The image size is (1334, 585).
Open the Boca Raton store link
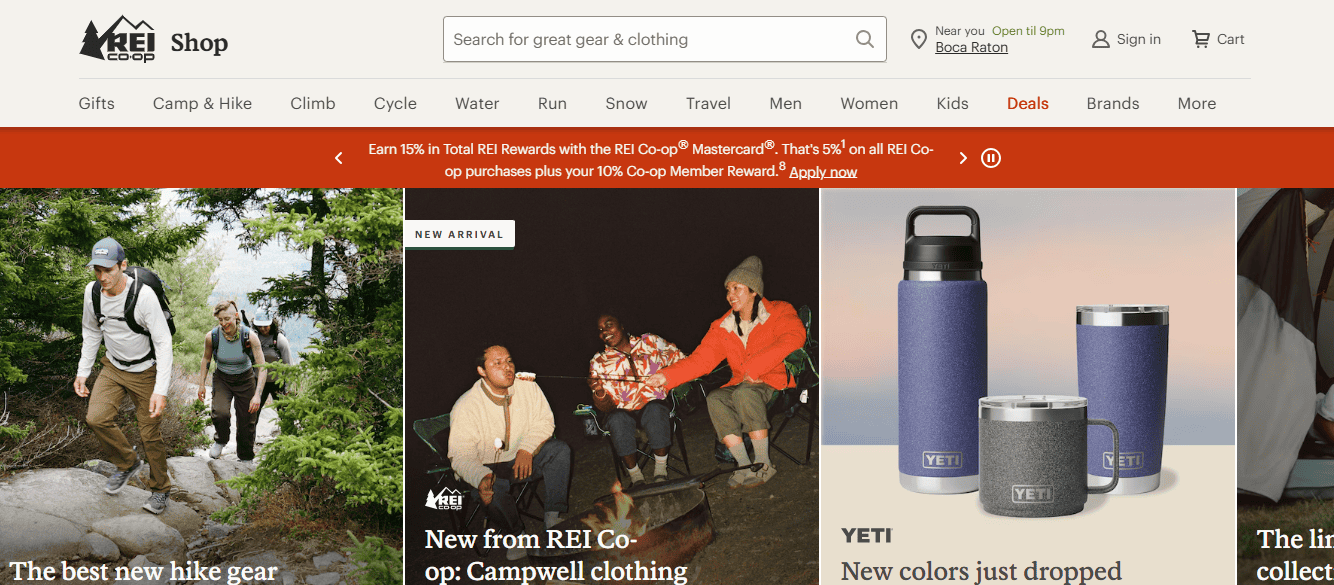point(971,48)
